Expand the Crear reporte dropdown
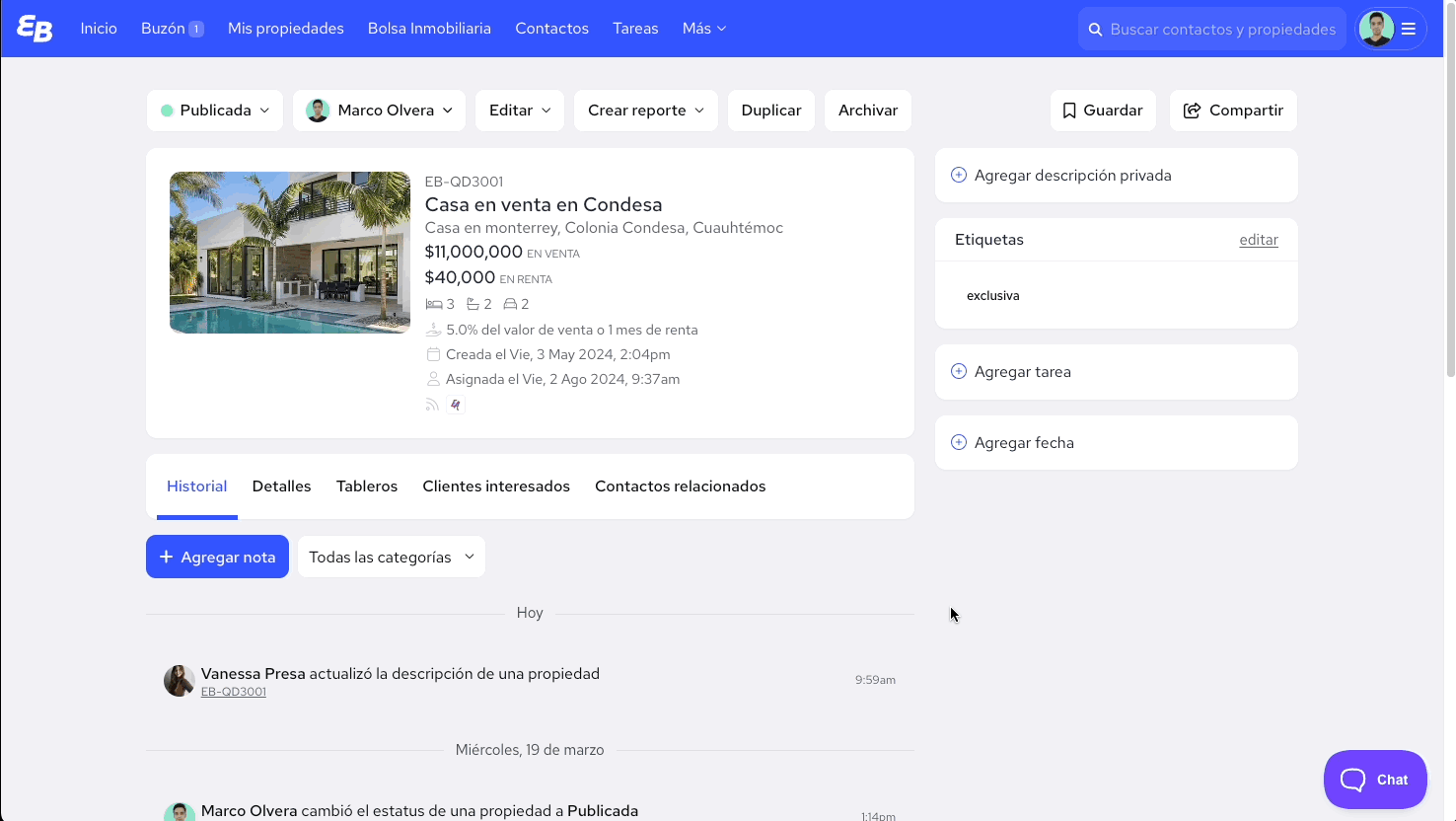Image resolution: width=1456 pixels, height=821 pixels. [645, 111]
